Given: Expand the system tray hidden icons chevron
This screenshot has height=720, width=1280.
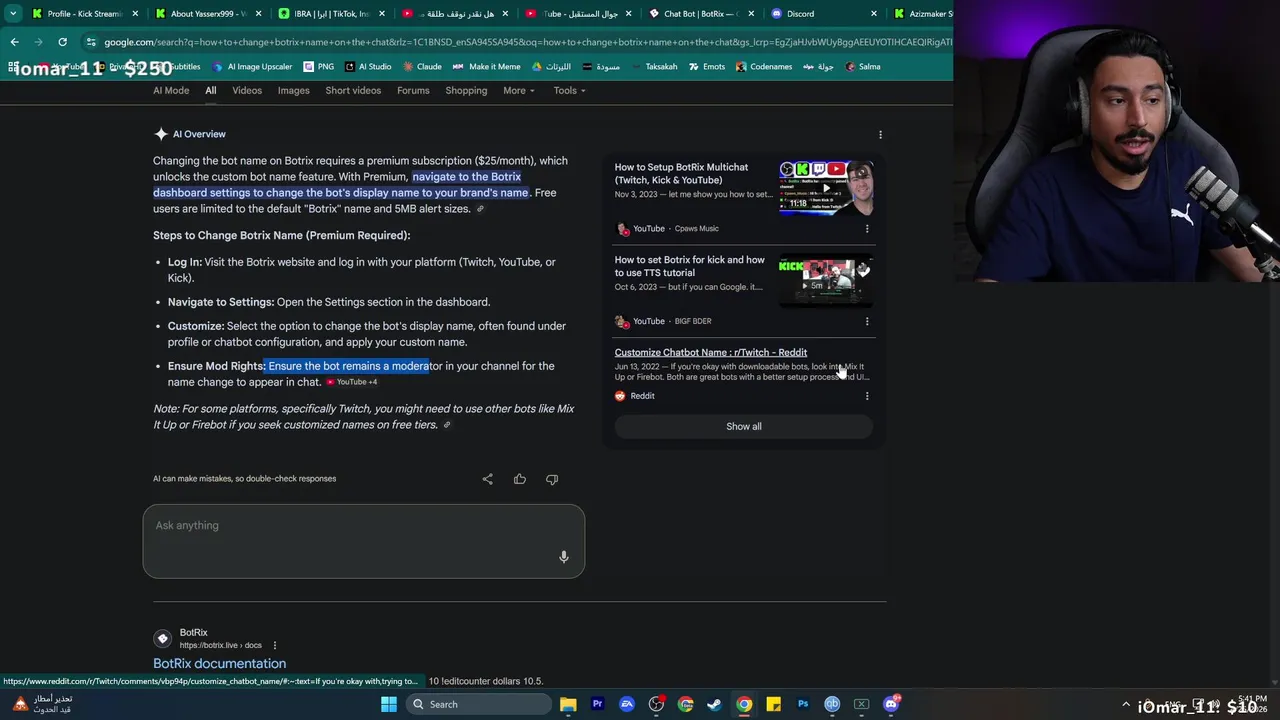Looking at the screenshot, I should click(x=1126, y=704).
